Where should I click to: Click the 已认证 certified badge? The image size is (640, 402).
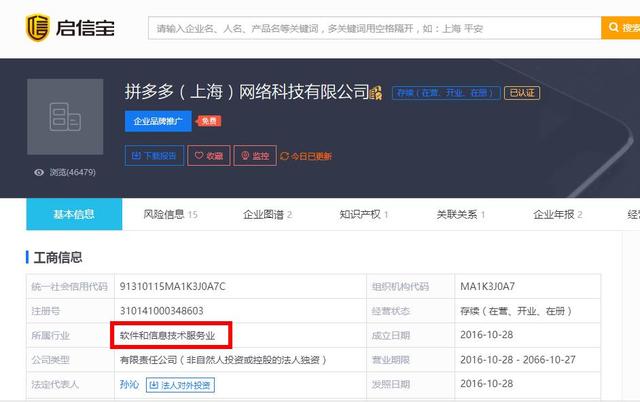click(x=522, y=93)
